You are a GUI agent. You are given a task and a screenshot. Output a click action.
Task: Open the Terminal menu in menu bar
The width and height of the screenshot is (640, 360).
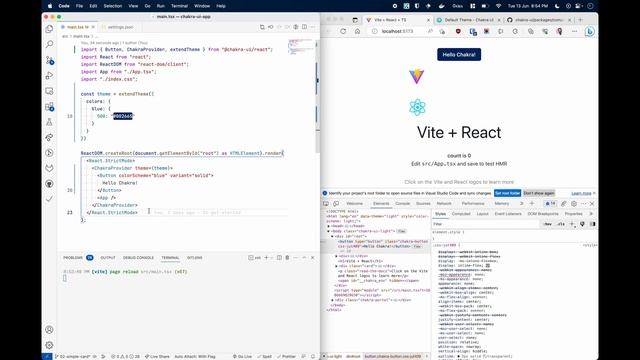179,6
